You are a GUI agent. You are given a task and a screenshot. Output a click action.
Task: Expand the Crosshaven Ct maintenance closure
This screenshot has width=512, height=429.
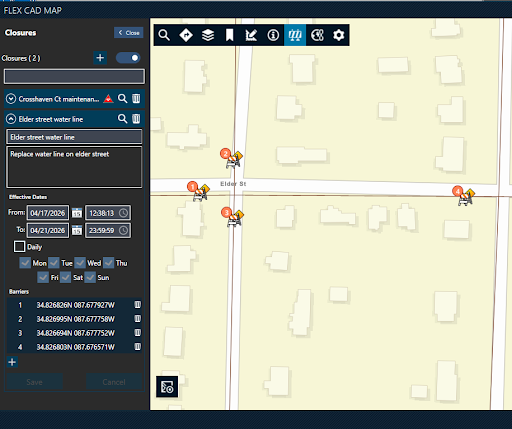point(11,99)
